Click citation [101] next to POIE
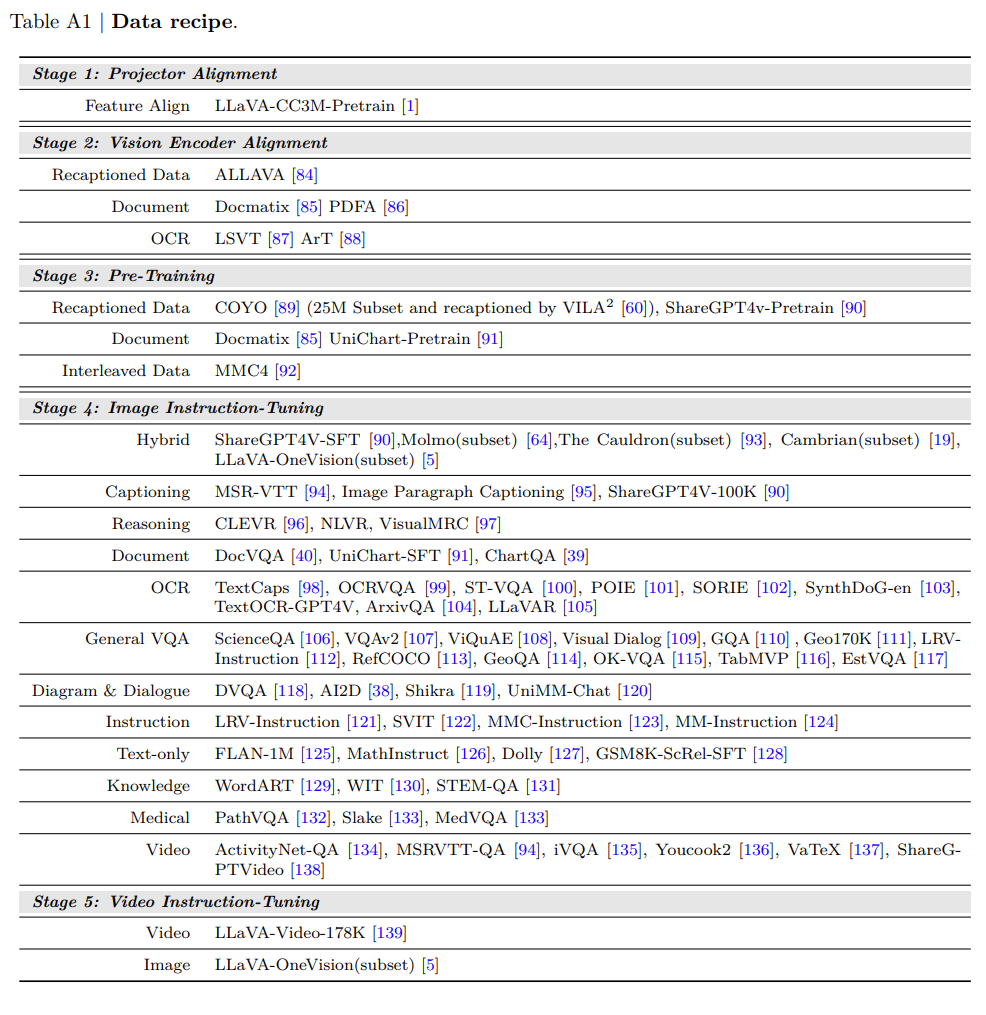 tap(662, 588)
